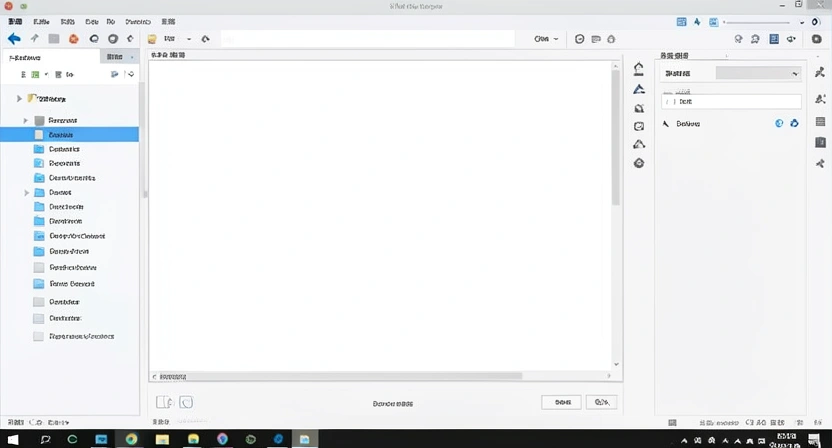832x448 pixels.
Task: Click the green grid icon in left panel toolbar
Action: (35, 74)
